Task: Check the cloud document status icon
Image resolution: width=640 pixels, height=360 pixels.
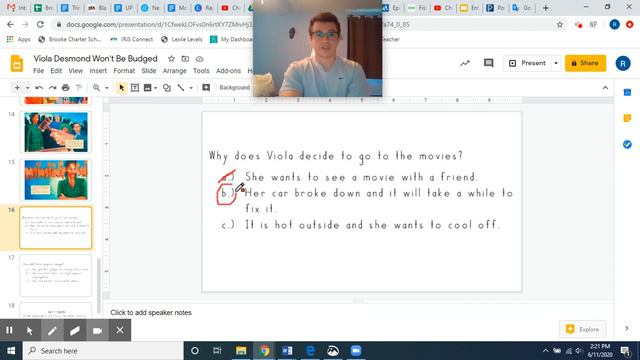Action: click(200, 59)
